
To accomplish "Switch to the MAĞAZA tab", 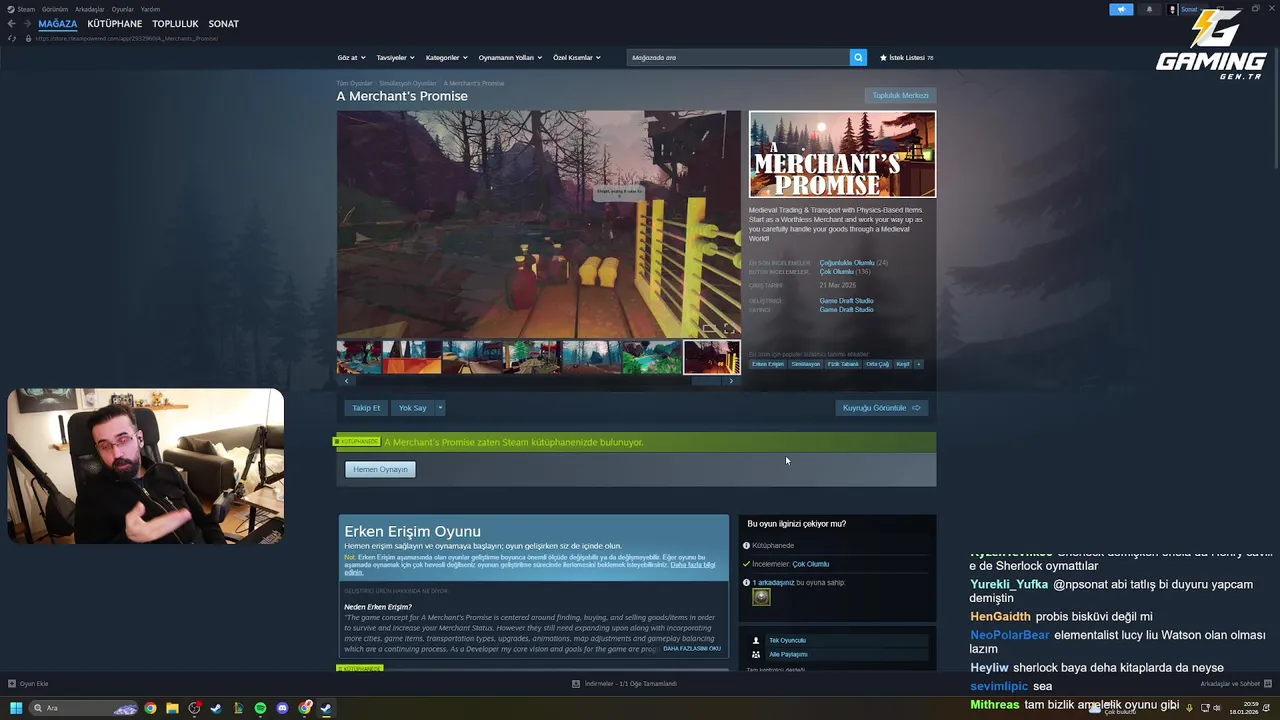I will click(x=58, y=24).
